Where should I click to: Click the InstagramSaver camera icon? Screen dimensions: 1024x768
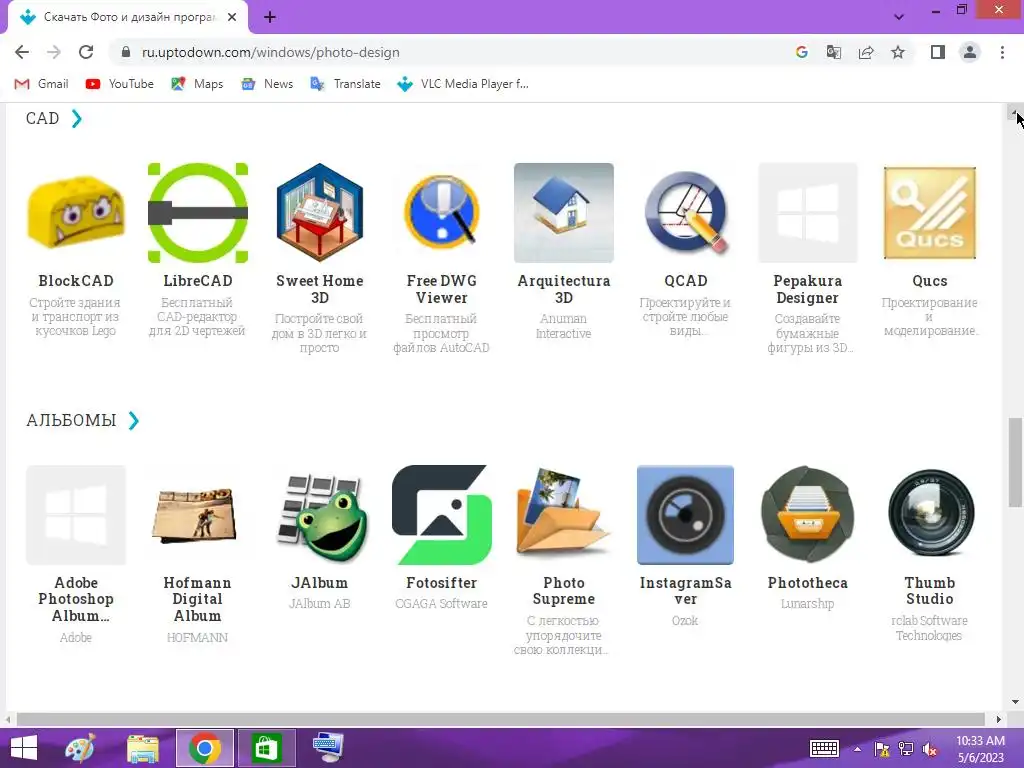click(x=686, y=515)
